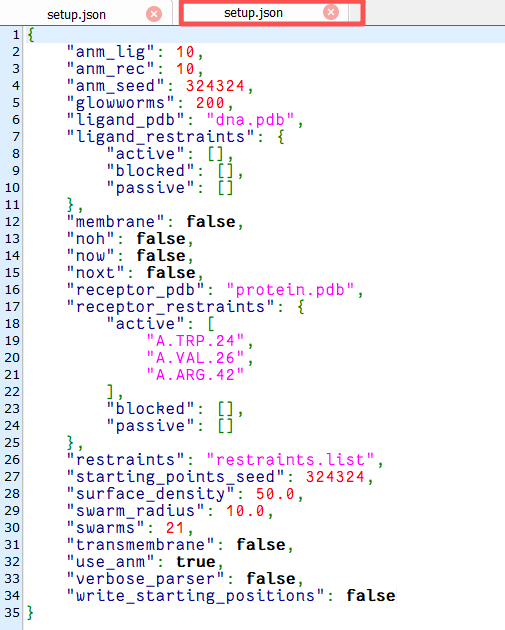Click the surface_density value 50.0

[x=275, y=494]
